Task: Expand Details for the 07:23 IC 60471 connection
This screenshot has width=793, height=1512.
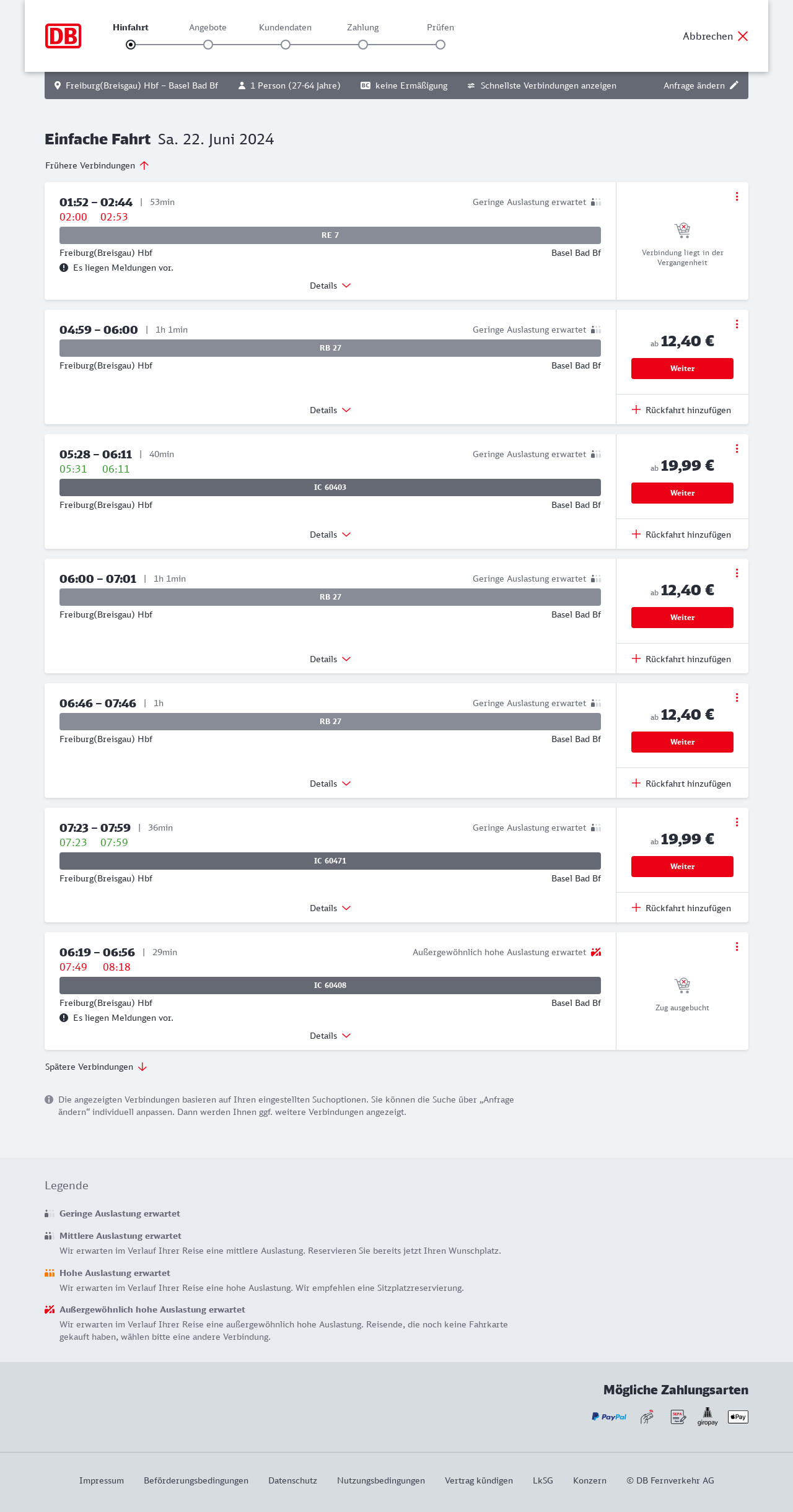Action: click(x=330, y=908)
